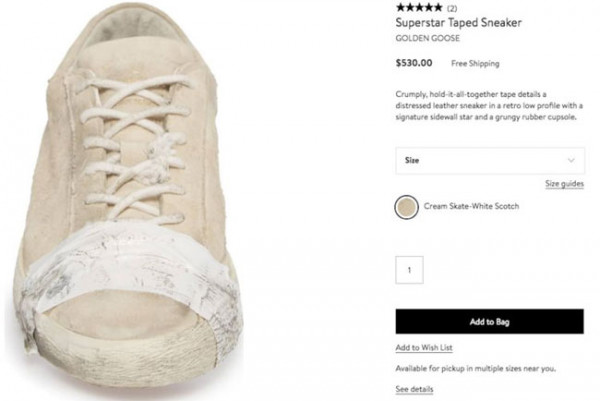Click the five-star rating icons
Image resolution: width=600 pixels, height=401 pixels.
click(x=420, y=8)
